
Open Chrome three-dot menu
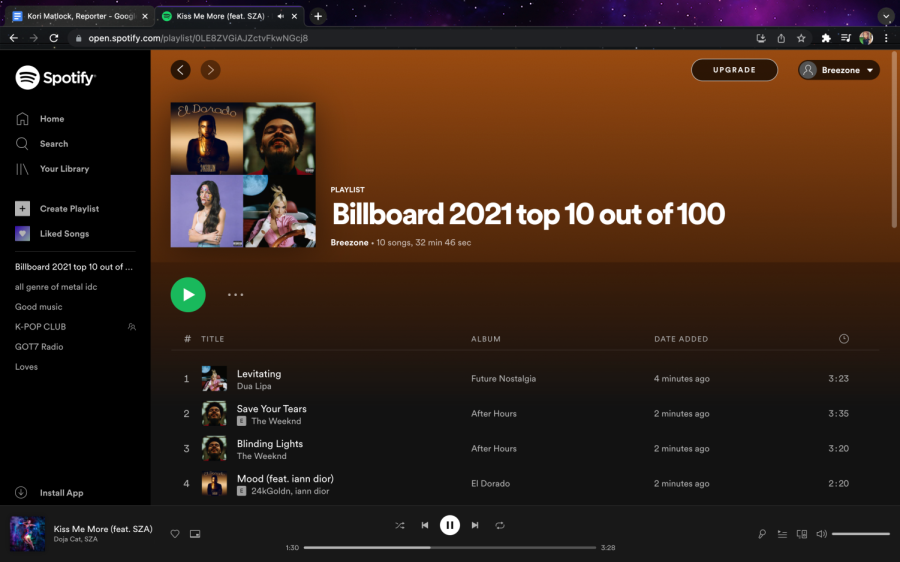pos(886,38)
